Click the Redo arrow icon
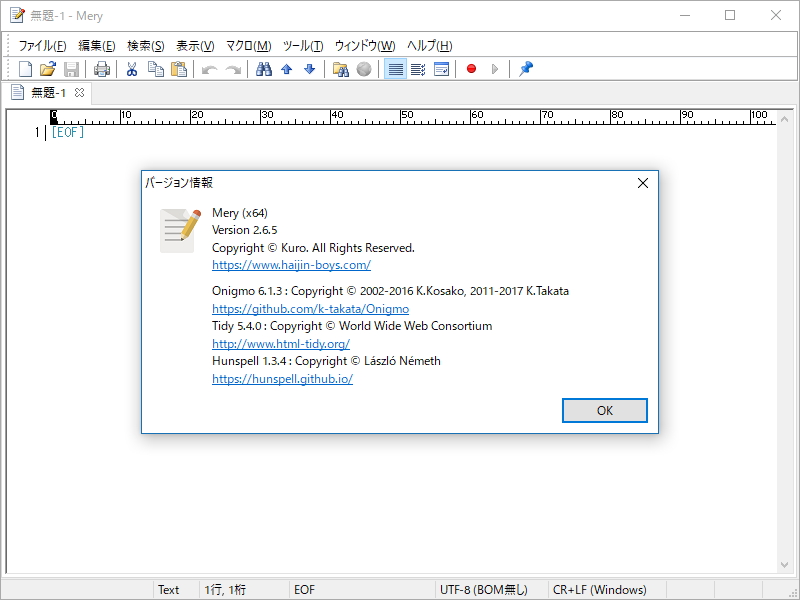Screen dimensions: 800x600 point(233,69)
